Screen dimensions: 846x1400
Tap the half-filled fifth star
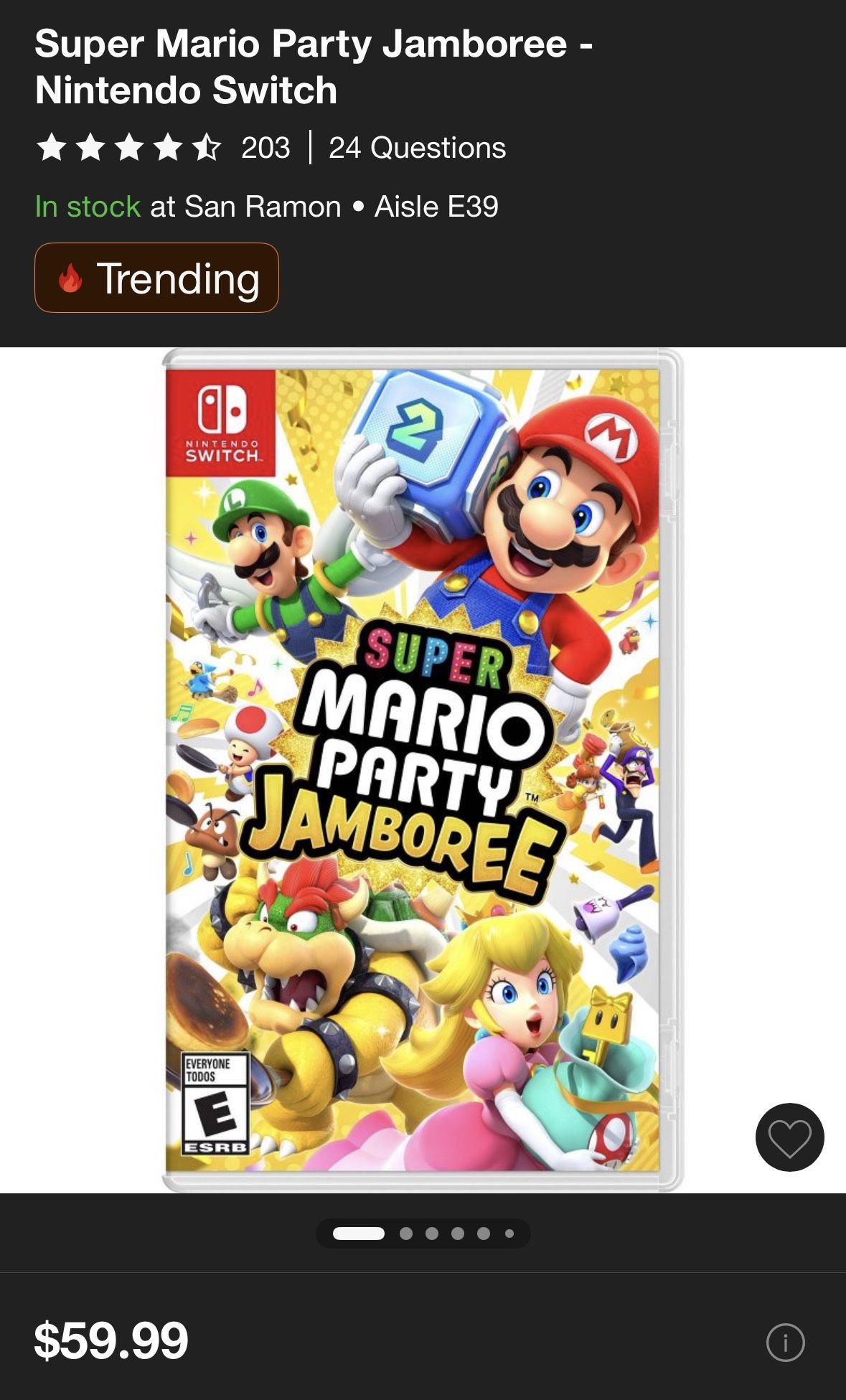tap(207, 147)
